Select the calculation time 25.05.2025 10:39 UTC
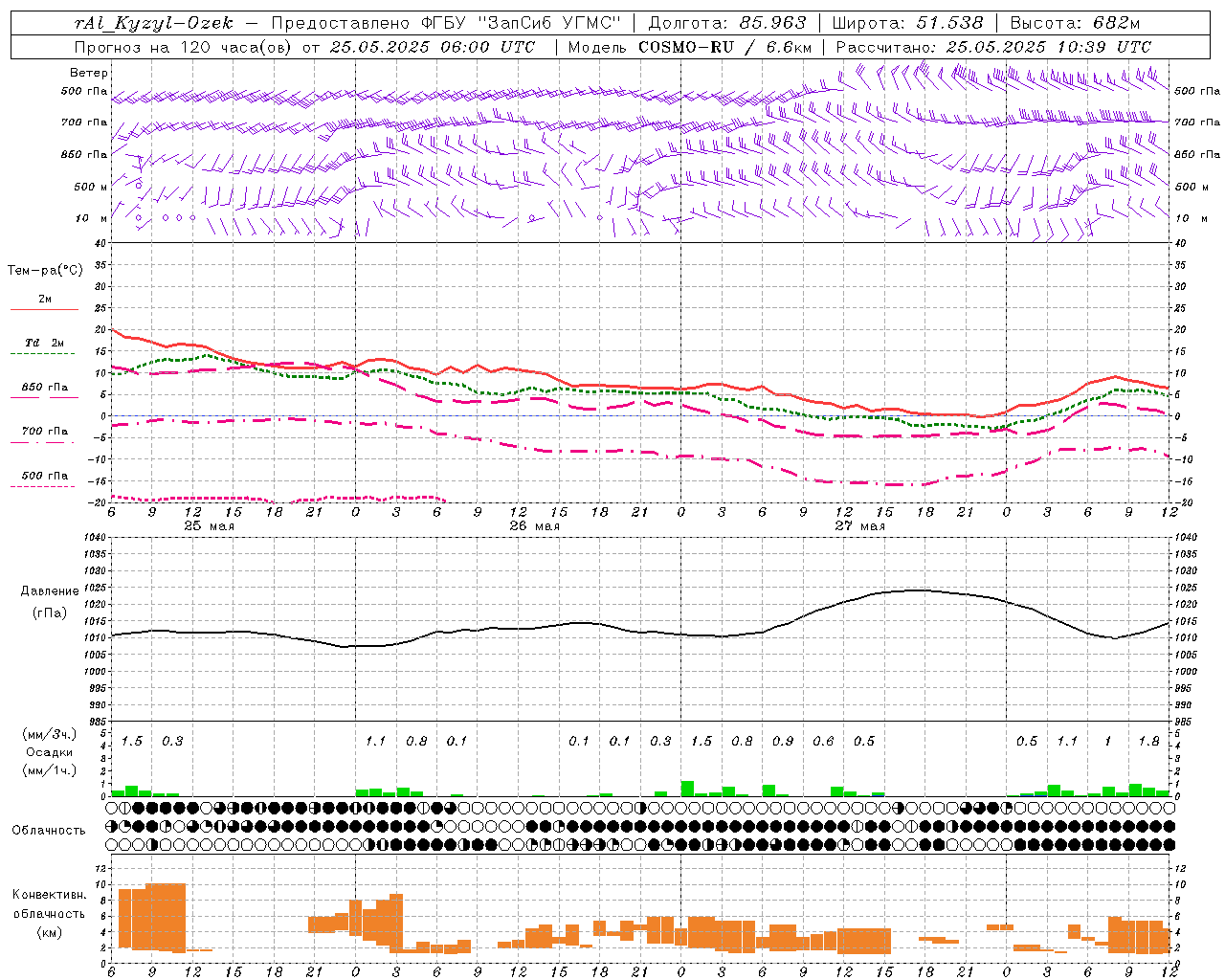The image size is (1225, 980). point(1049,47)
